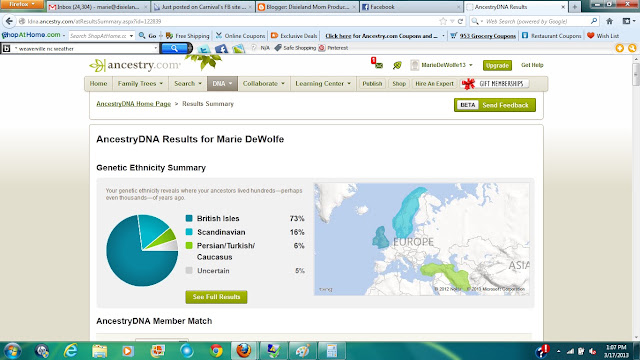Image resolution: width=640 pixels, height=360 pixels.
Task: Click the Facebook toolbar icon
Action: coord(221,49)
